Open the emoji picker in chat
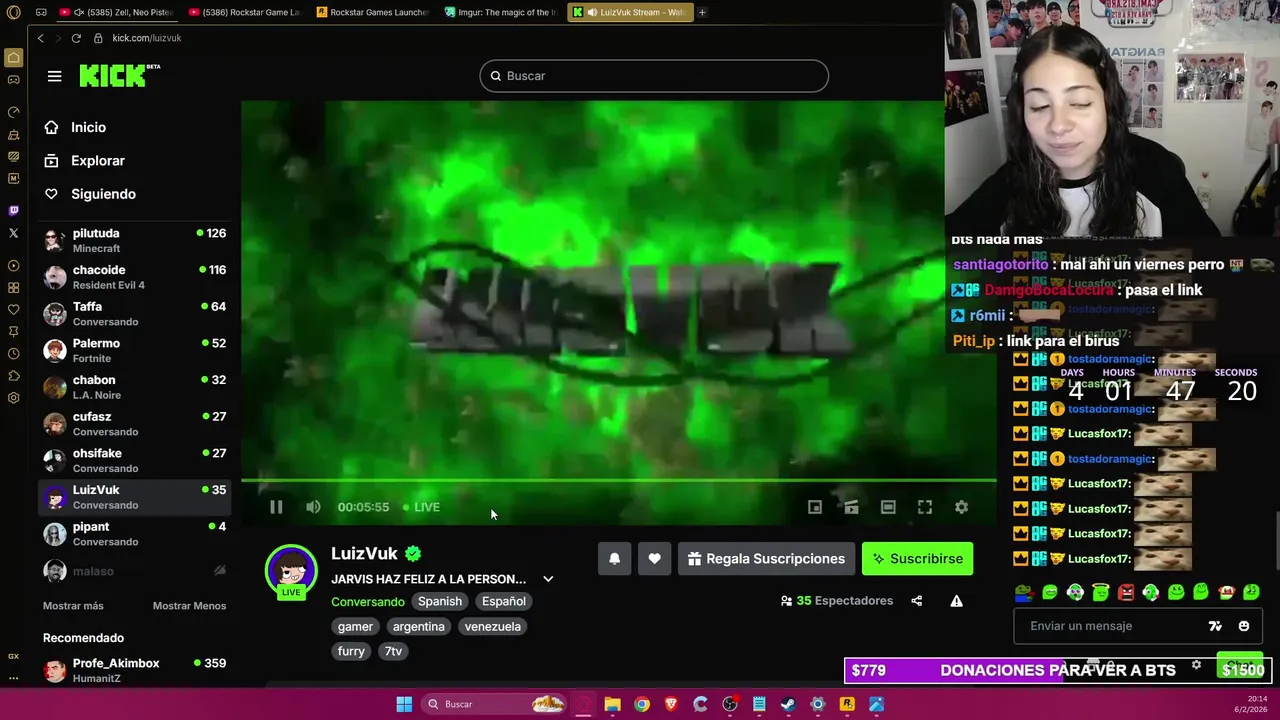 click(x=1244, y=626)
